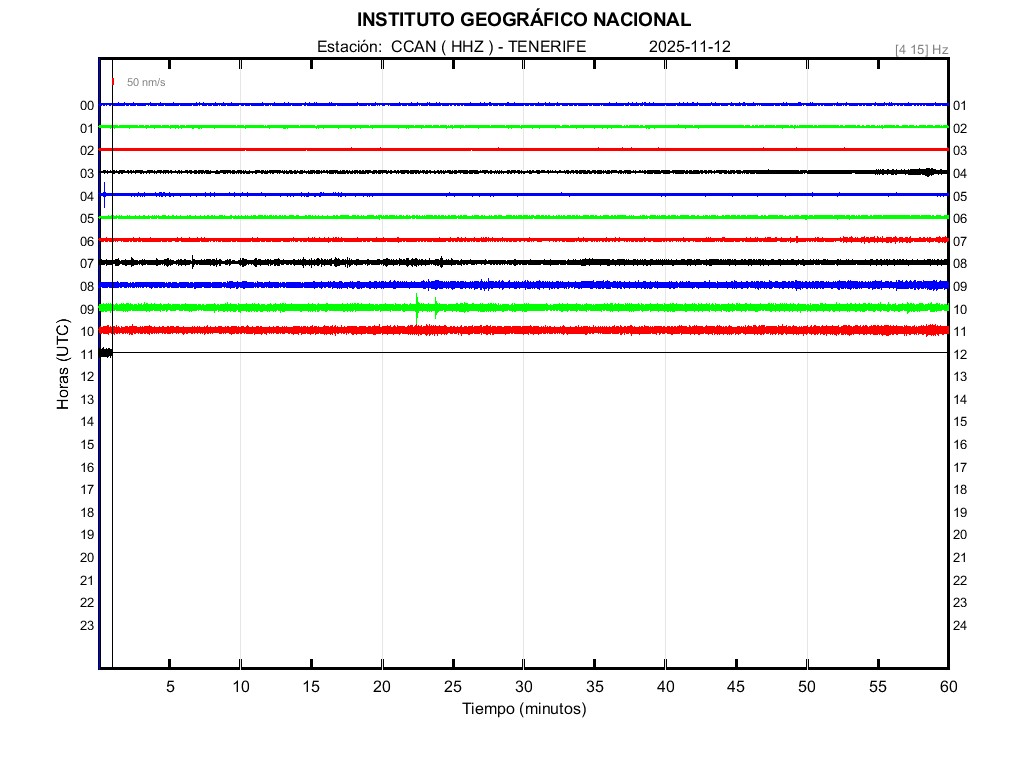Screen dimensions: 1024x768
Task: Click the short black trace at hour 11
Action: [x=106, y=352]
